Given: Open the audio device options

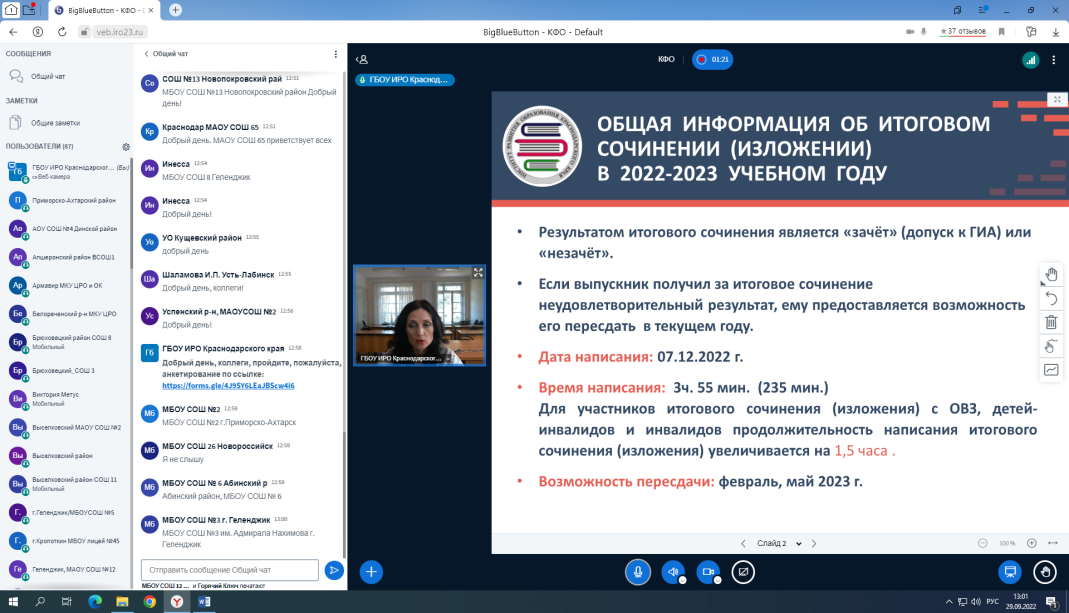Looking at the screenshot, I should [x=672, y=571].
